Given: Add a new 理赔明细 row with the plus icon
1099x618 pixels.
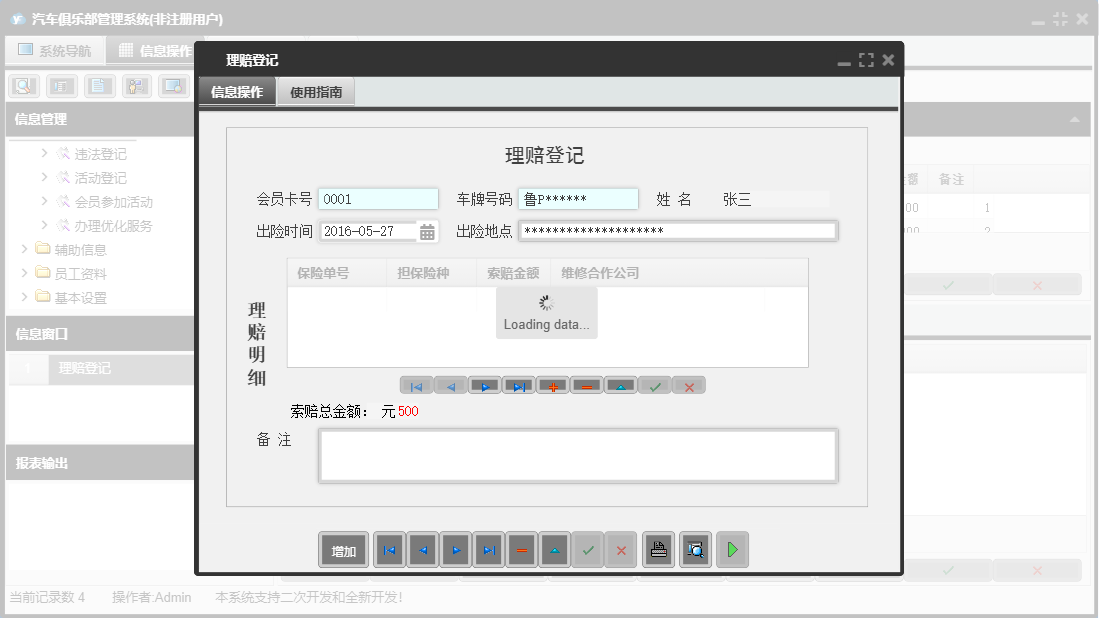Looking at the screenshot, I should coord(553,385).
